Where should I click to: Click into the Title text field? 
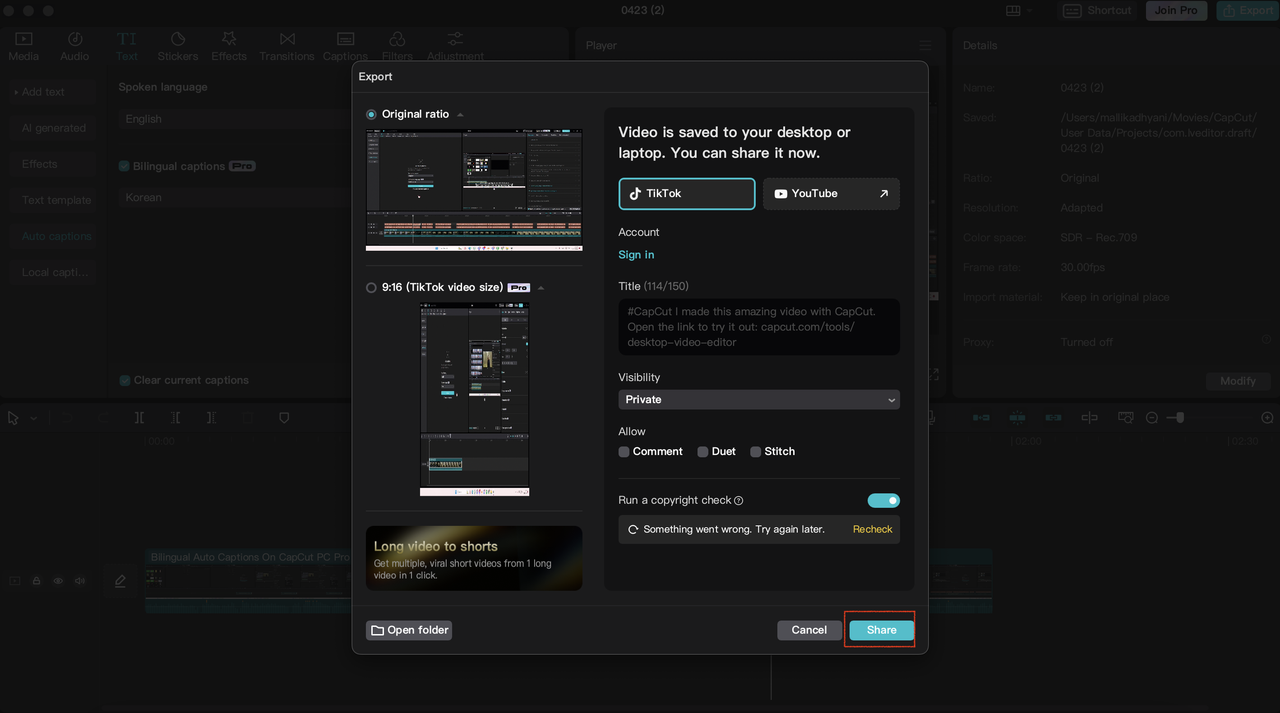[759, 327]
